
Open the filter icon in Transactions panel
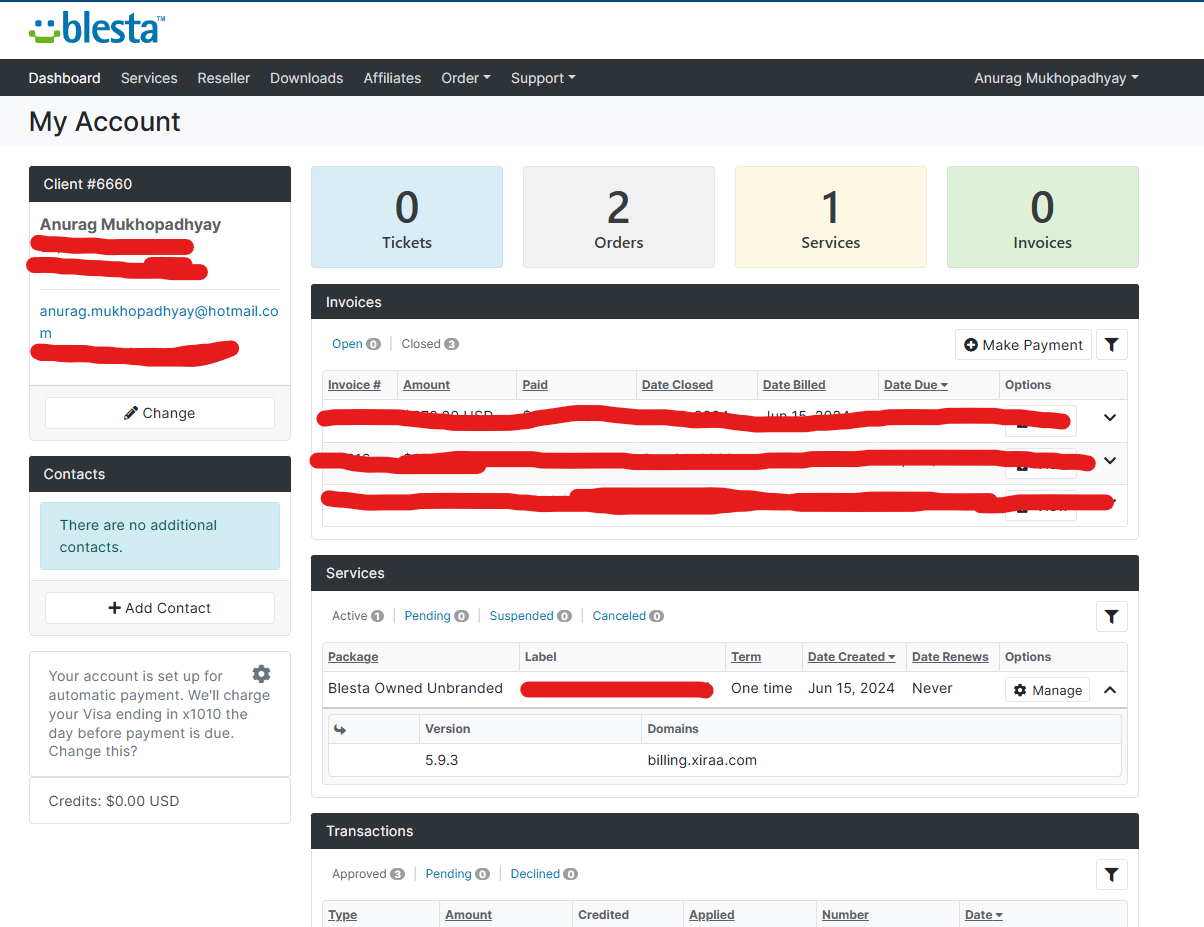(1111, 874)
